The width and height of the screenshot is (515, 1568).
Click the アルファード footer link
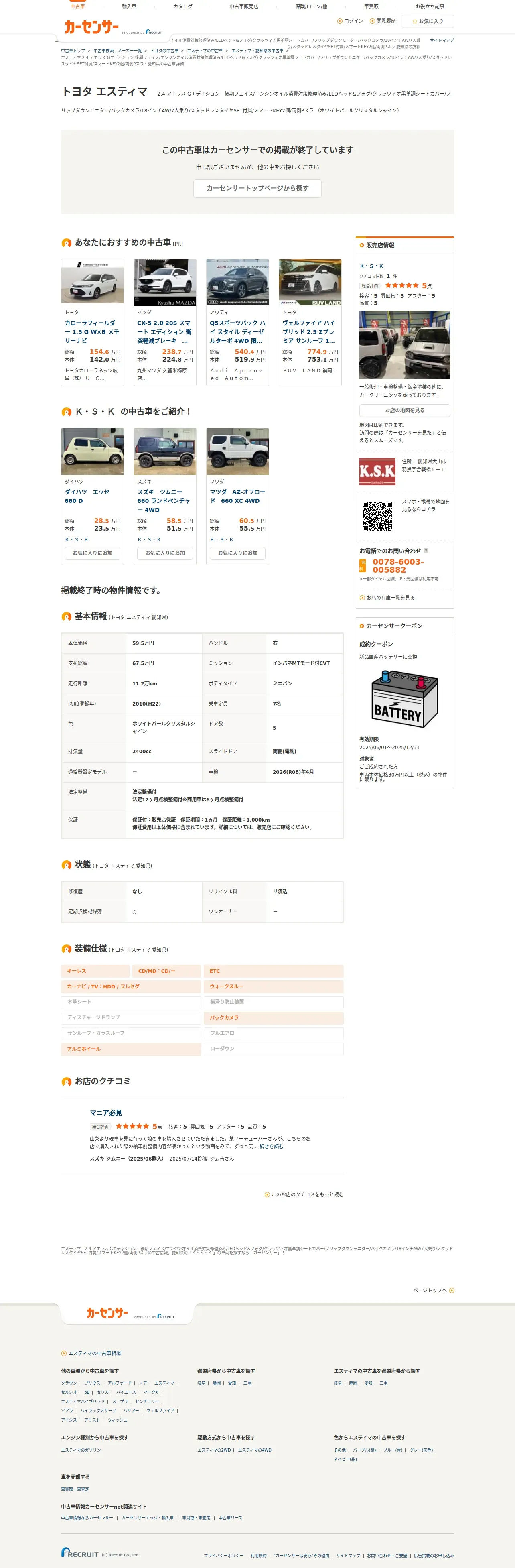coord(119,1383)
